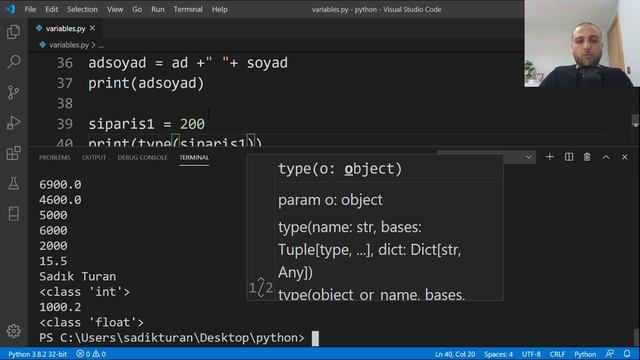The height and width of the screenshot is (360, 640).
Task: Open the View menu
Action: (x=115, y=9)
